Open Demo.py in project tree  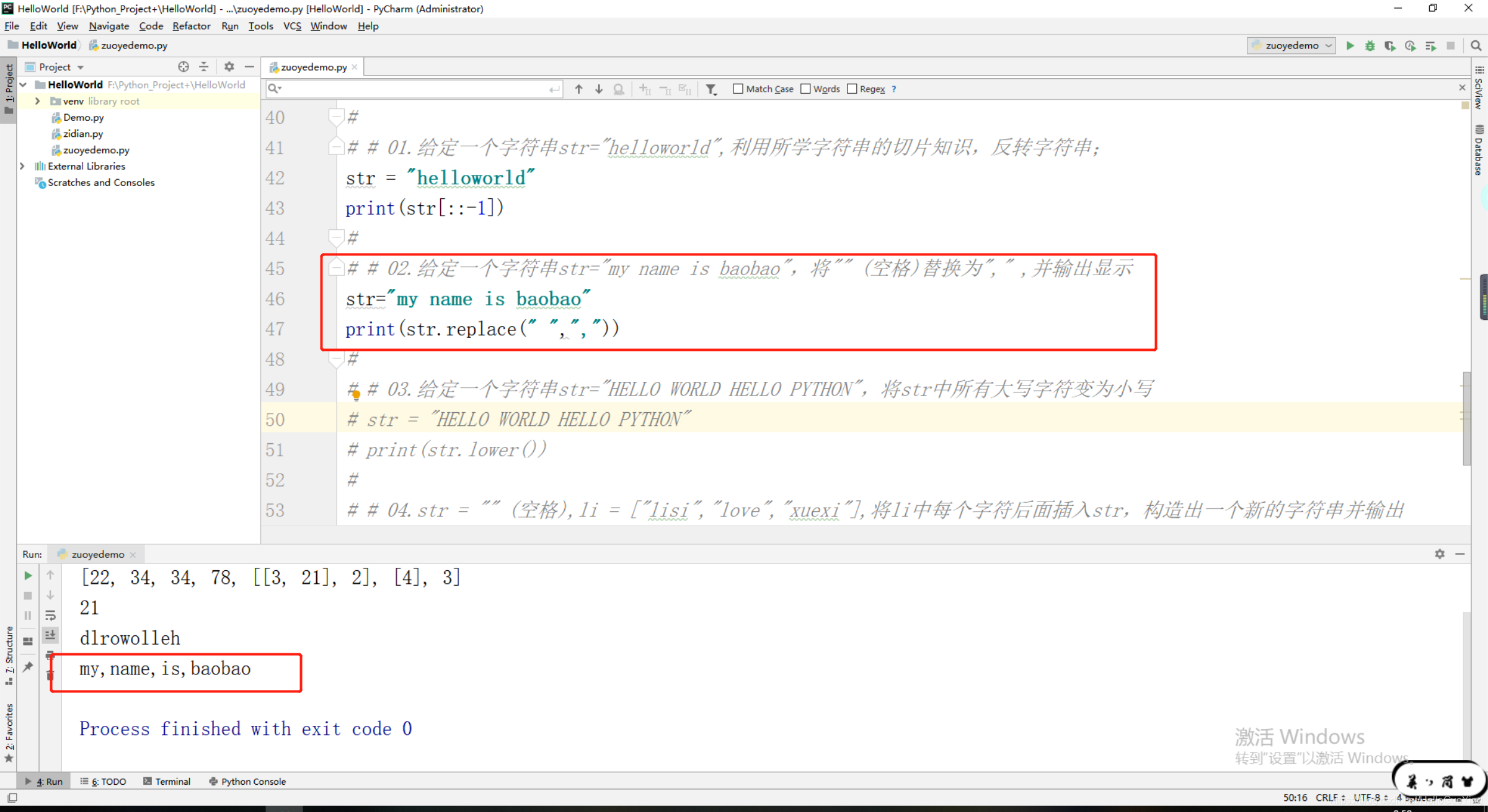pyautogui.click(x=83, y=117)
